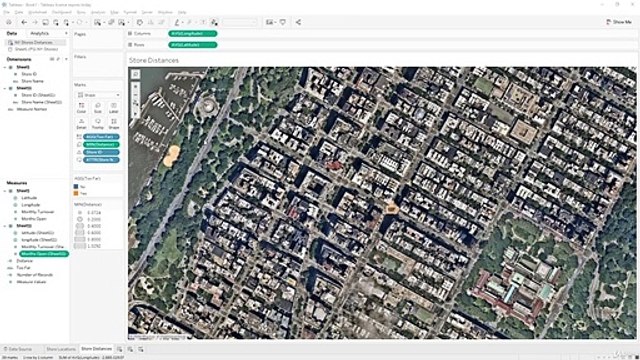Select the Store Distances sheet tab
Viewport: 640px width, 360px height.
tap(96, 349)
